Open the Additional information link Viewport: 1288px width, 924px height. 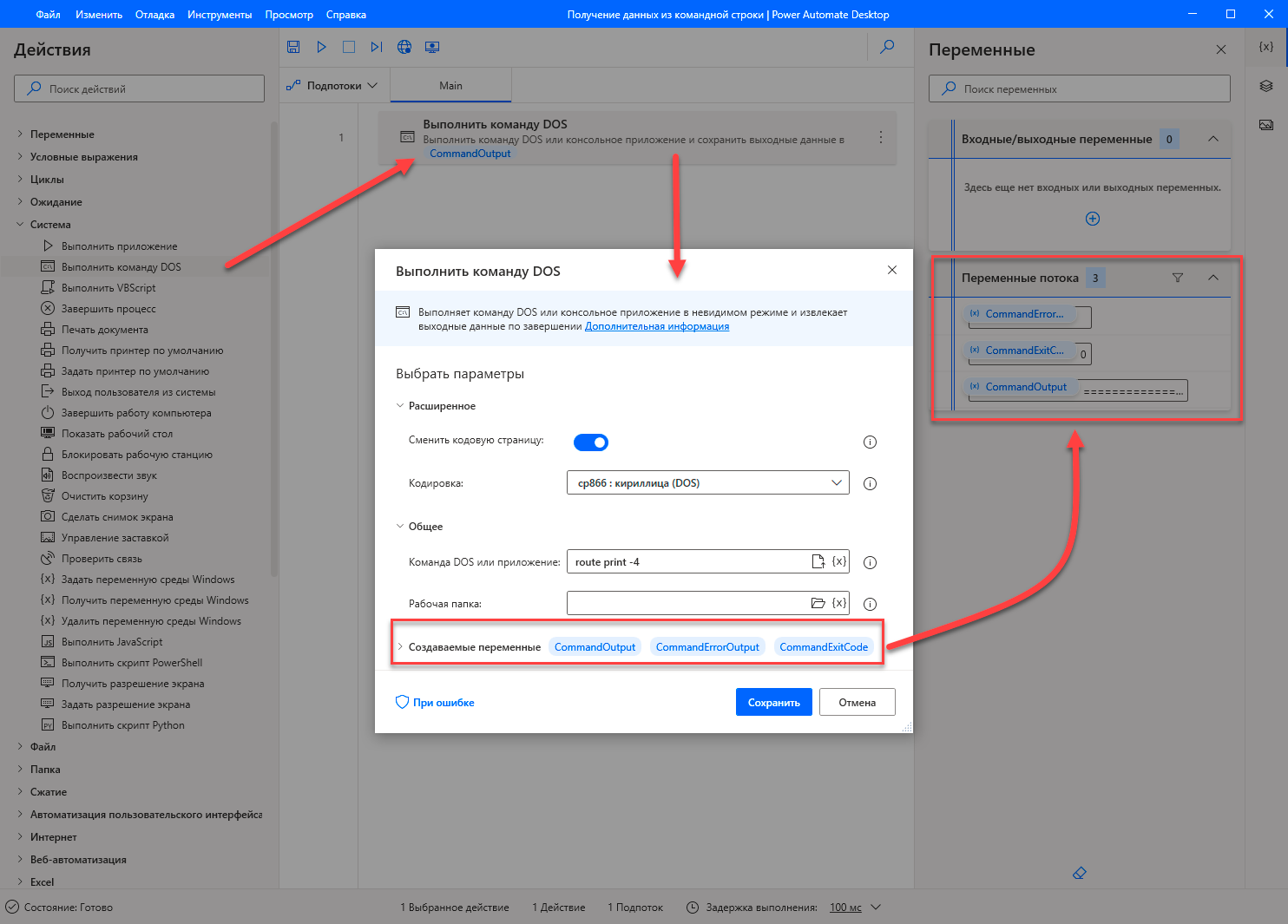(x=656, y=326)
